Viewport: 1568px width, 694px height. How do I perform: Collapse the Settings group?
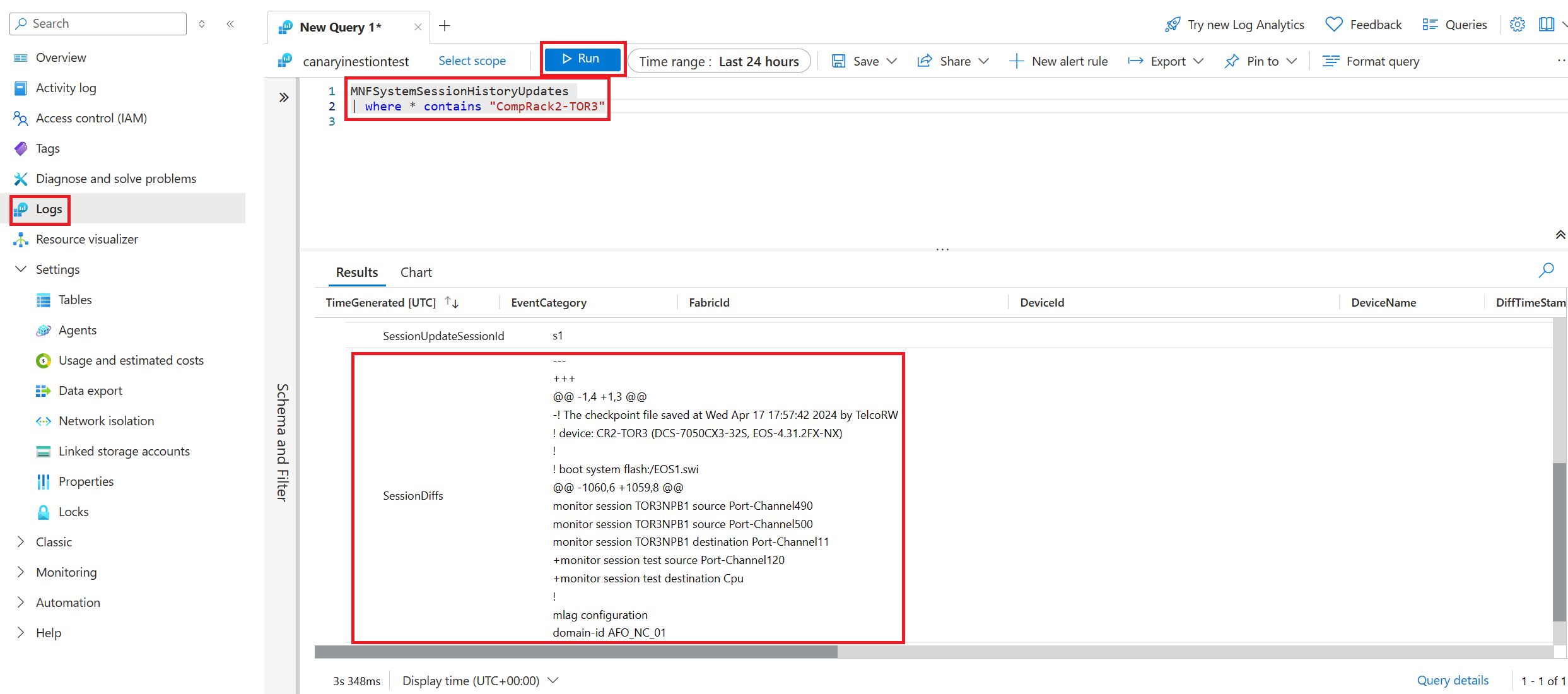21,269
